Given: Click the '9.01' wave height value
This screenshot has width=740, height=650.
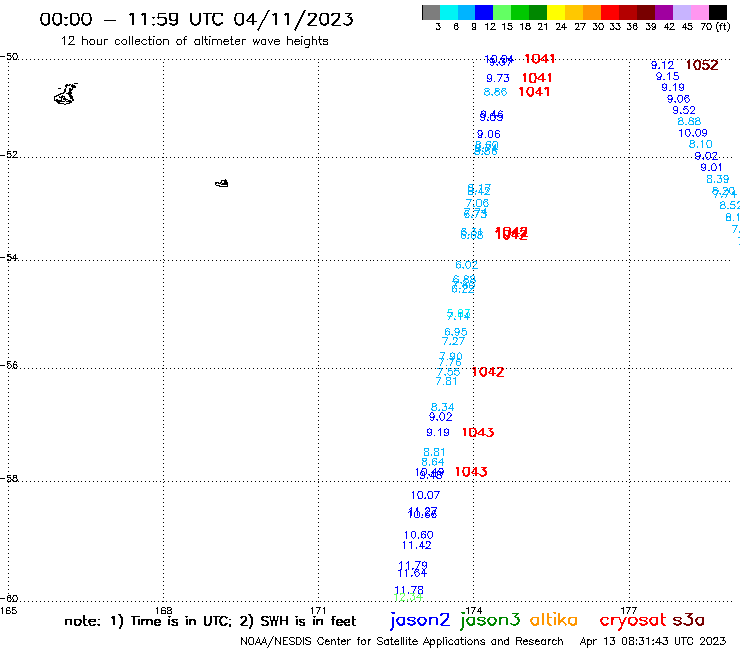Looking at the screenshot, I should [x=711, y=168].
